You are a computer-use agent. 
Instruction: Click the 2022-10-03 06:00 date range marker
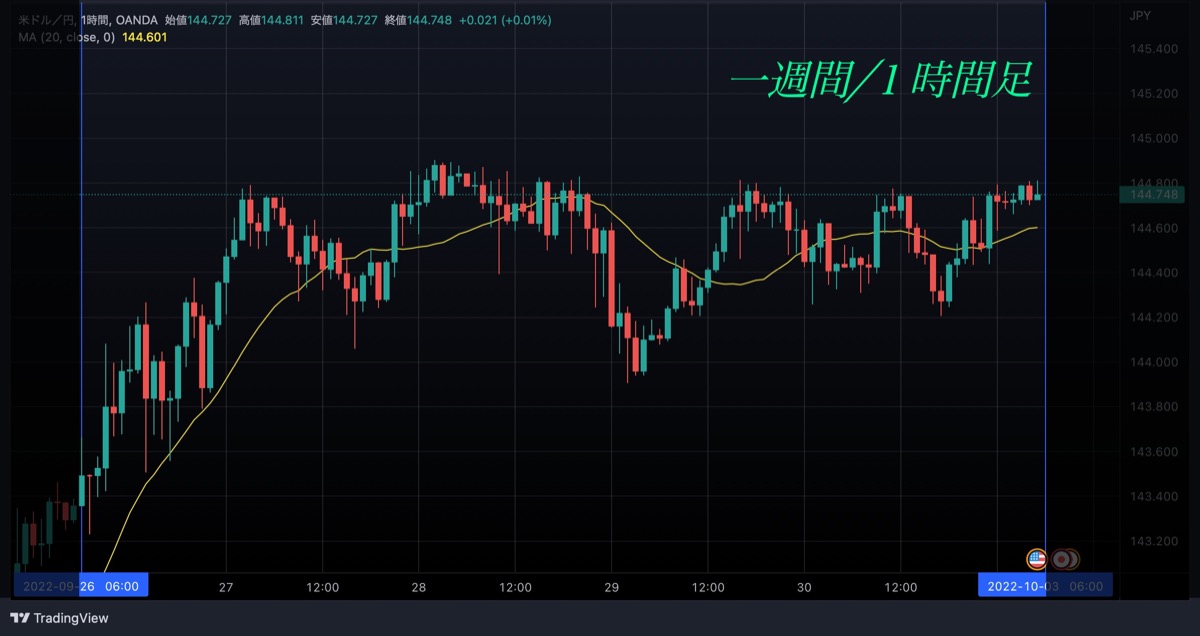click(x=1044, y=586)
